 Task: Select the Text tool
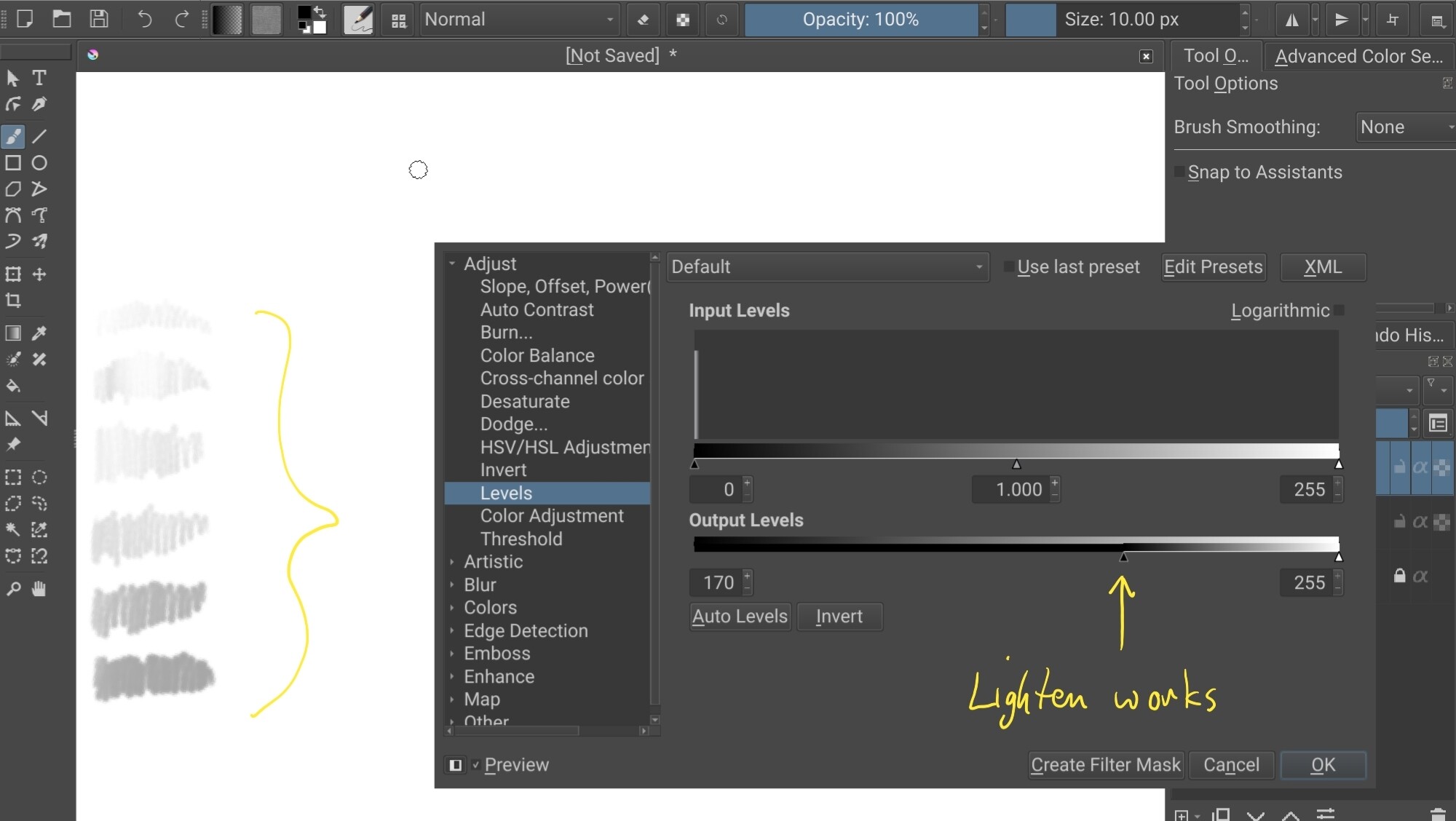point(39,78)
